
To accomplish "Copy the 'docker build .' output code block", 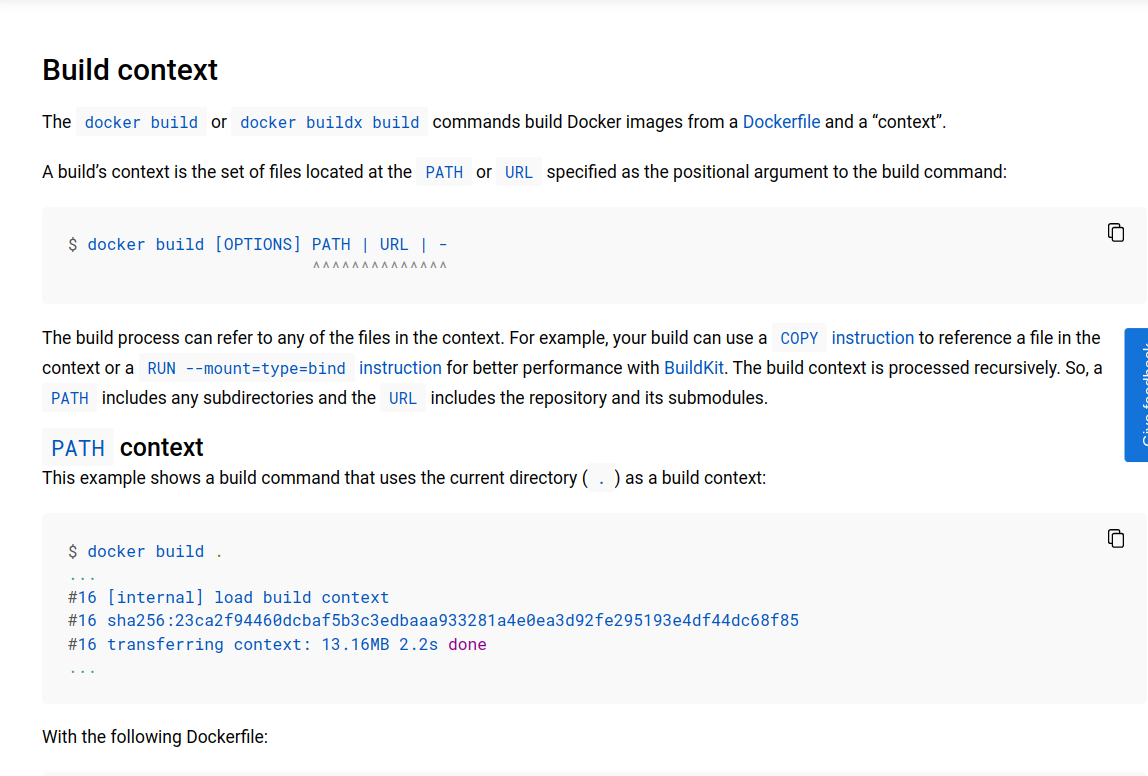I will [x=1116, y=539].
